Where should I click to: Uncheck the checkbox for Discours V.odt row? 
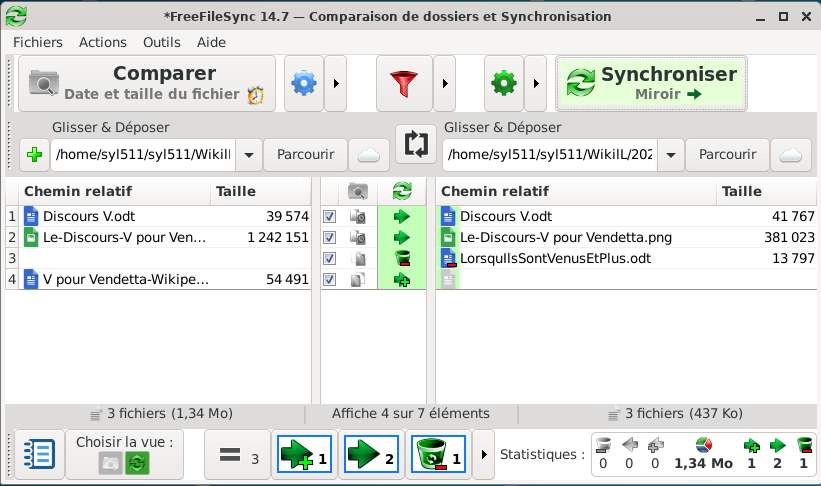tap(330, 216)
